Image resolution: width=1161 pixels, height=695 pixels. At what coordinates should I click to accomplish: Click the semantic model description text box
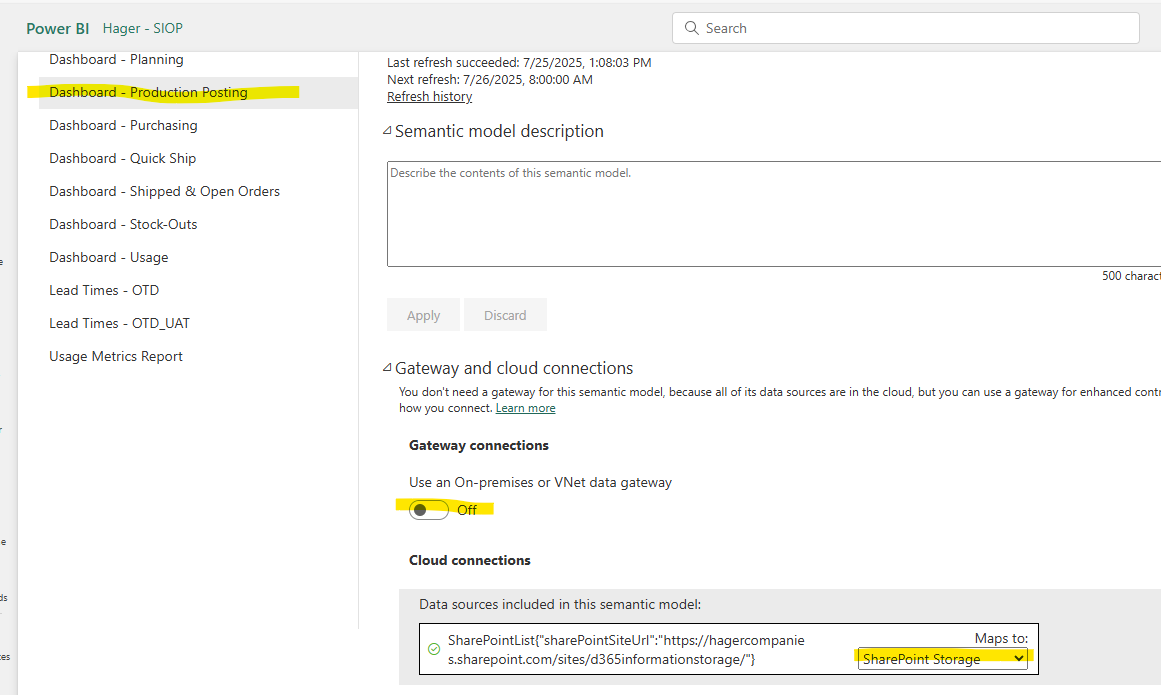(774, 214)
